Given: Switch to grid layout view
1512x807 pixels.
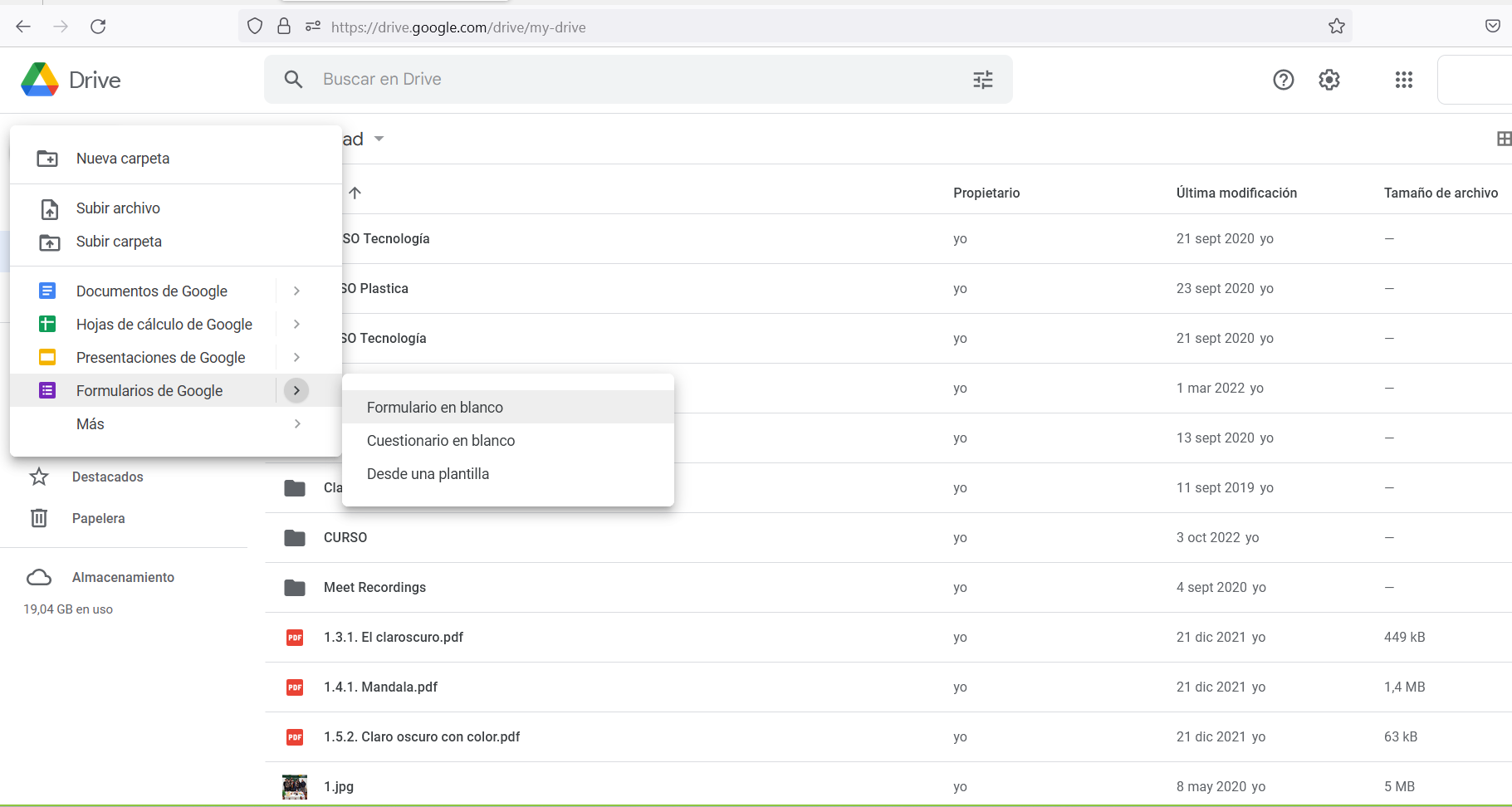Looking at the screenshot, I should click(1503, 139).
